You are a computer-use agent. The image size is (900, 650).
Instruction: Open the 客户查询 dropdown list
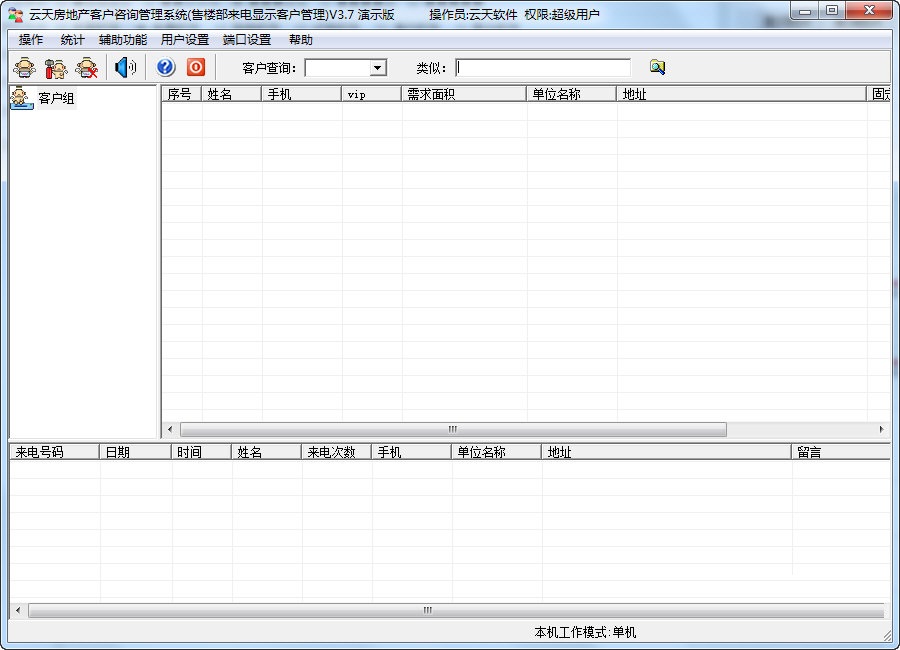point(378,68)
